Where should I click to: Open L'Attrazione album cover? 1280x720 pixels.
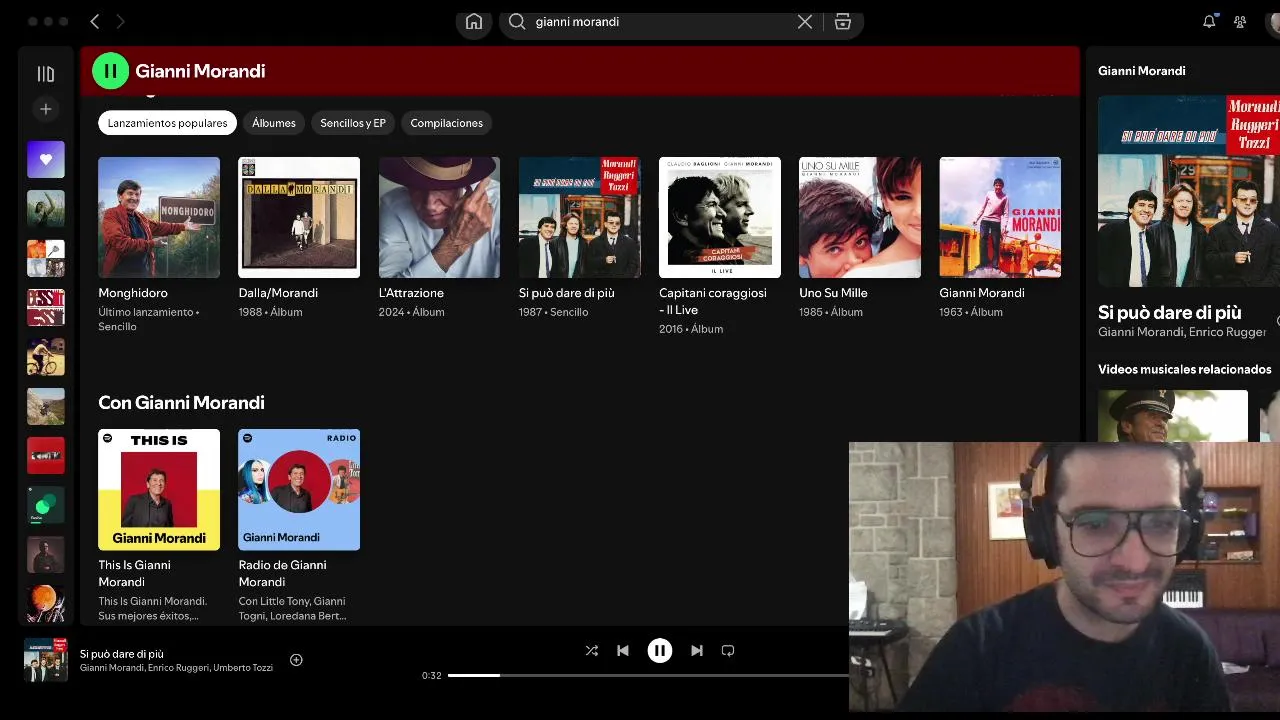pos(439,217)
